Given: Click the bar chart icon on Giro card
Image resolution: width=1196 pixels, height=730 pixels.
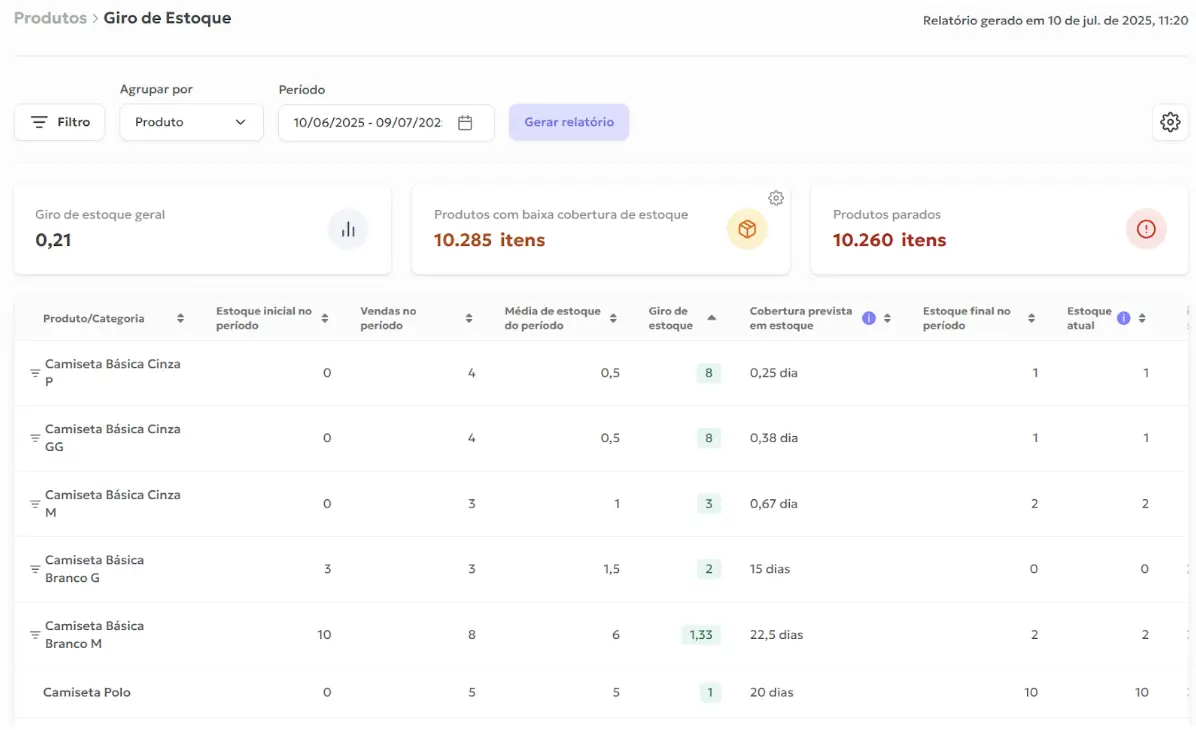Looking at the screenshot, I should [348, 230].
